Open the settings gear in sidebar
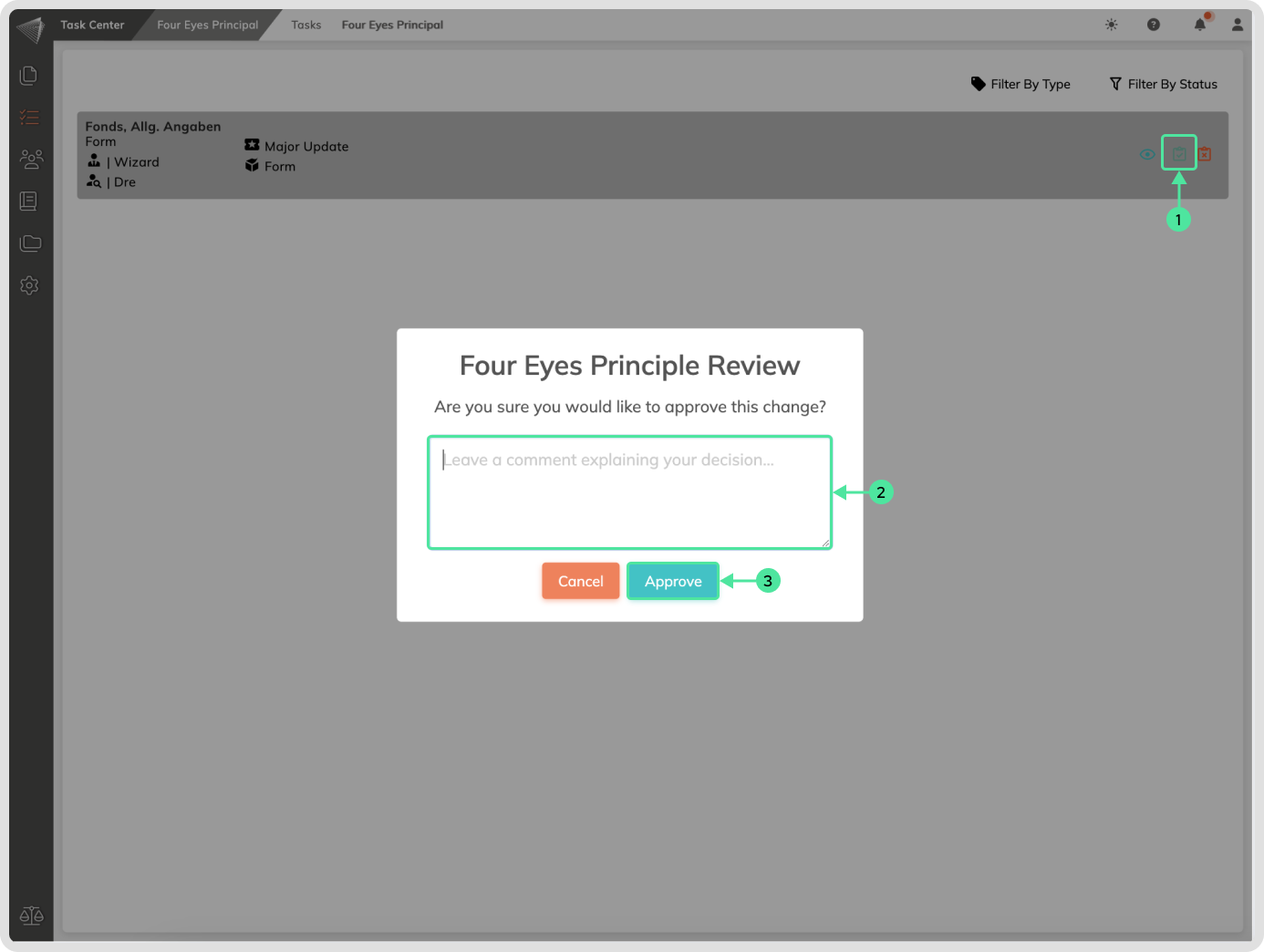Image resolution: width=1264 pixels, height=952 pixels. [x=29, y=285]
